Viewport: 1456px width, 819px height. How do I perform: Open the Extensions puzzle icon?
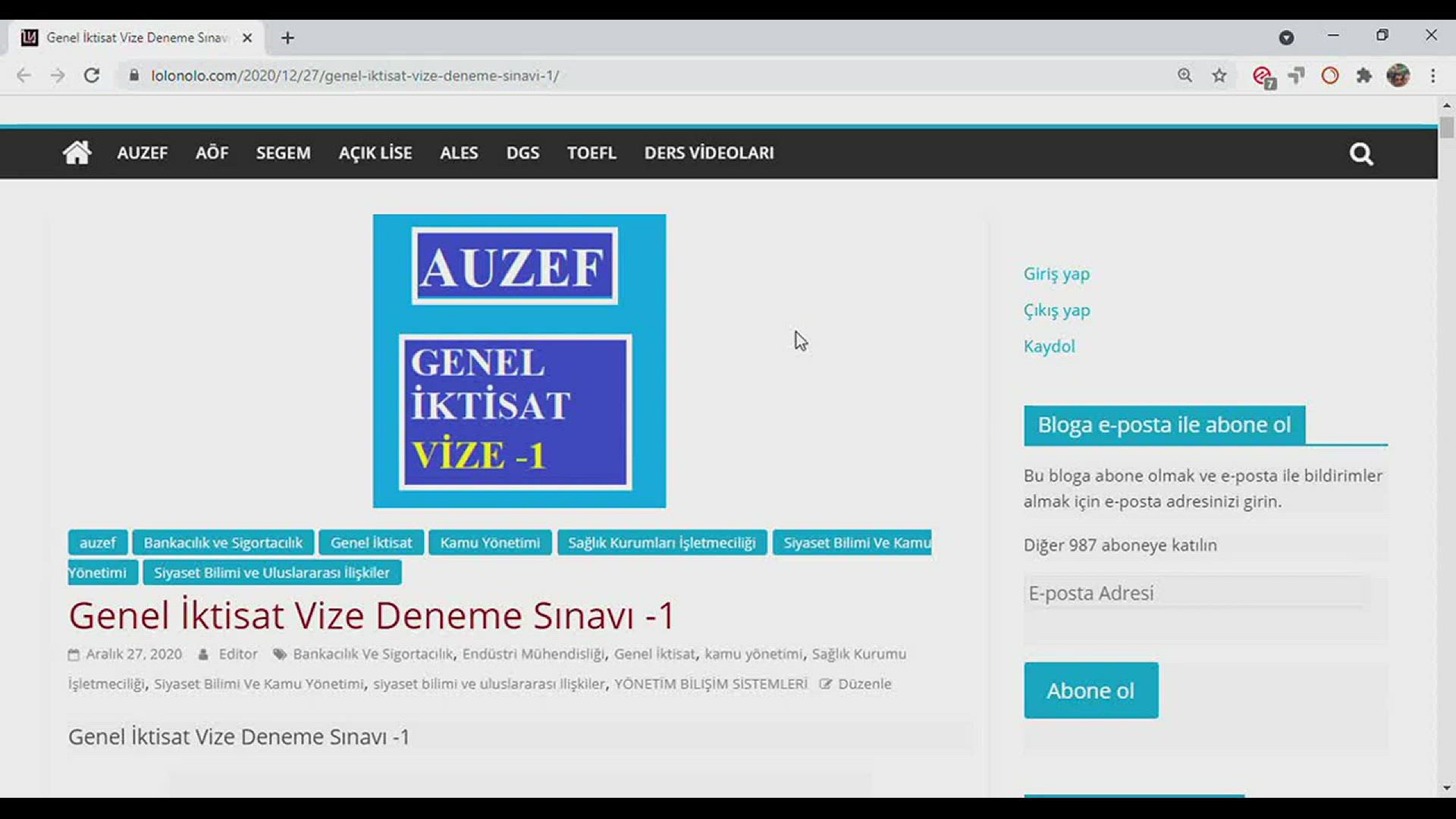click(x=1363, y=75)
